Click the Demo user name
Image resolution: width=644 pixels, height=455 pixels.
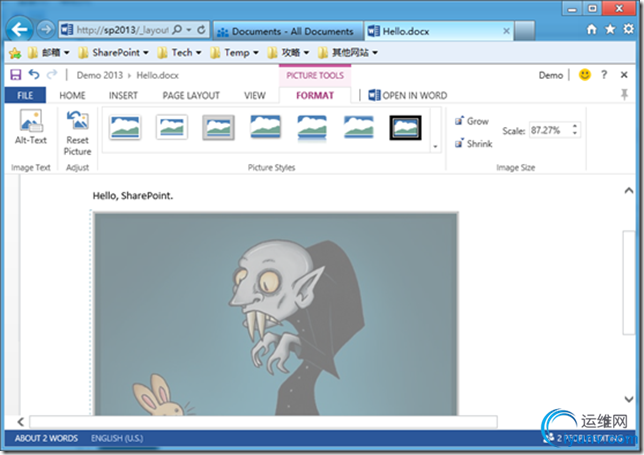click(551, 75)
